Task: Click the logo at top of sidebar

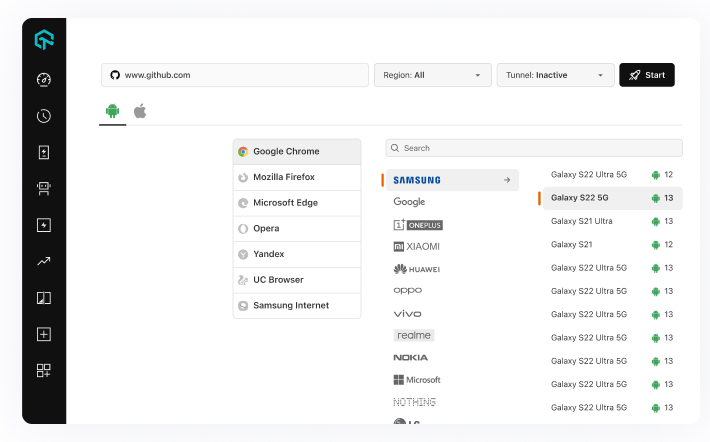Action: (x=44, y=41)
